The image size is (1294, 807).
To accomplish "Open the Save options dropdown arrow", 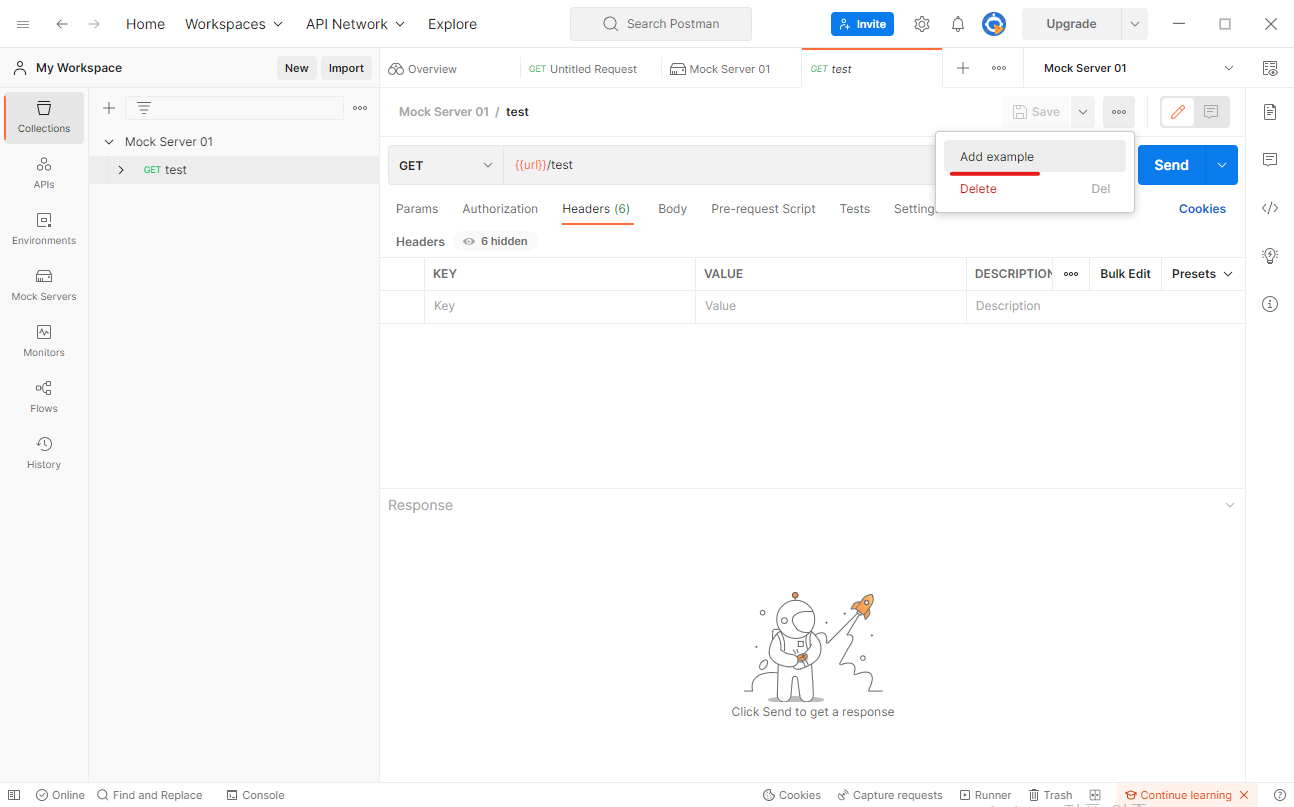I will tap(1083, 112).
